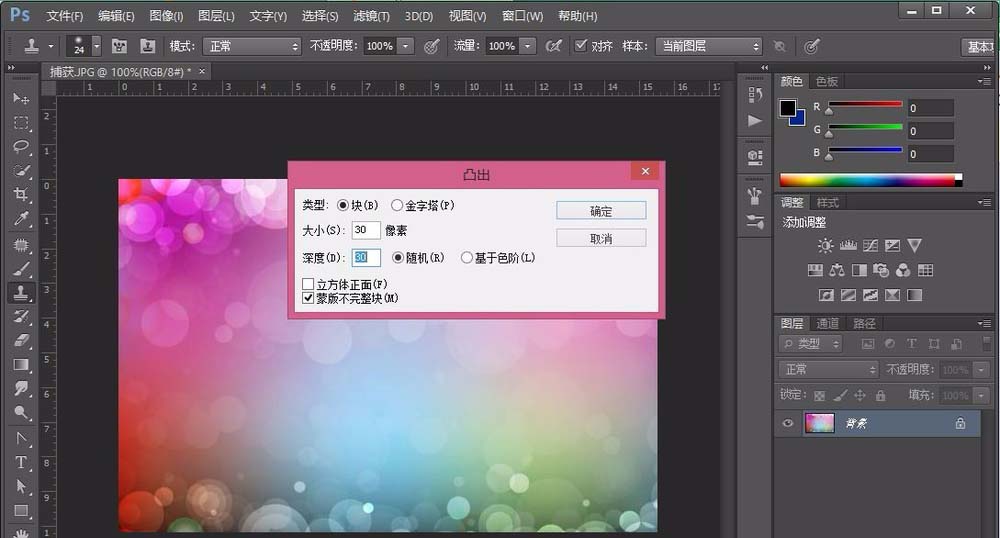Viewport: 1000px width, 538px height.
Task: Select the Horizontal Type tool
Action: point(20,462)
